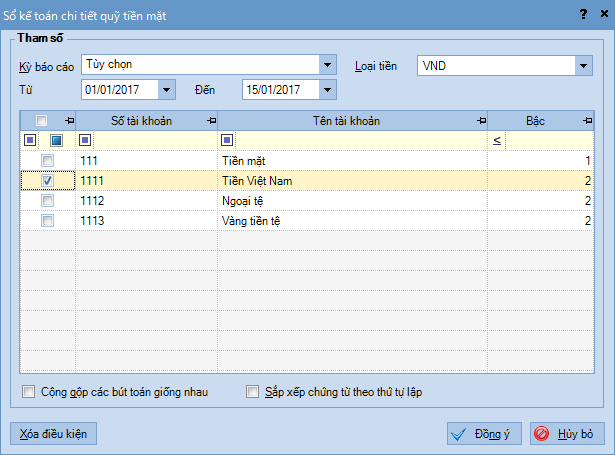Open the Đến date picker dropdown
The width and height of the screenshot is (615, 455).
point(328,90)
